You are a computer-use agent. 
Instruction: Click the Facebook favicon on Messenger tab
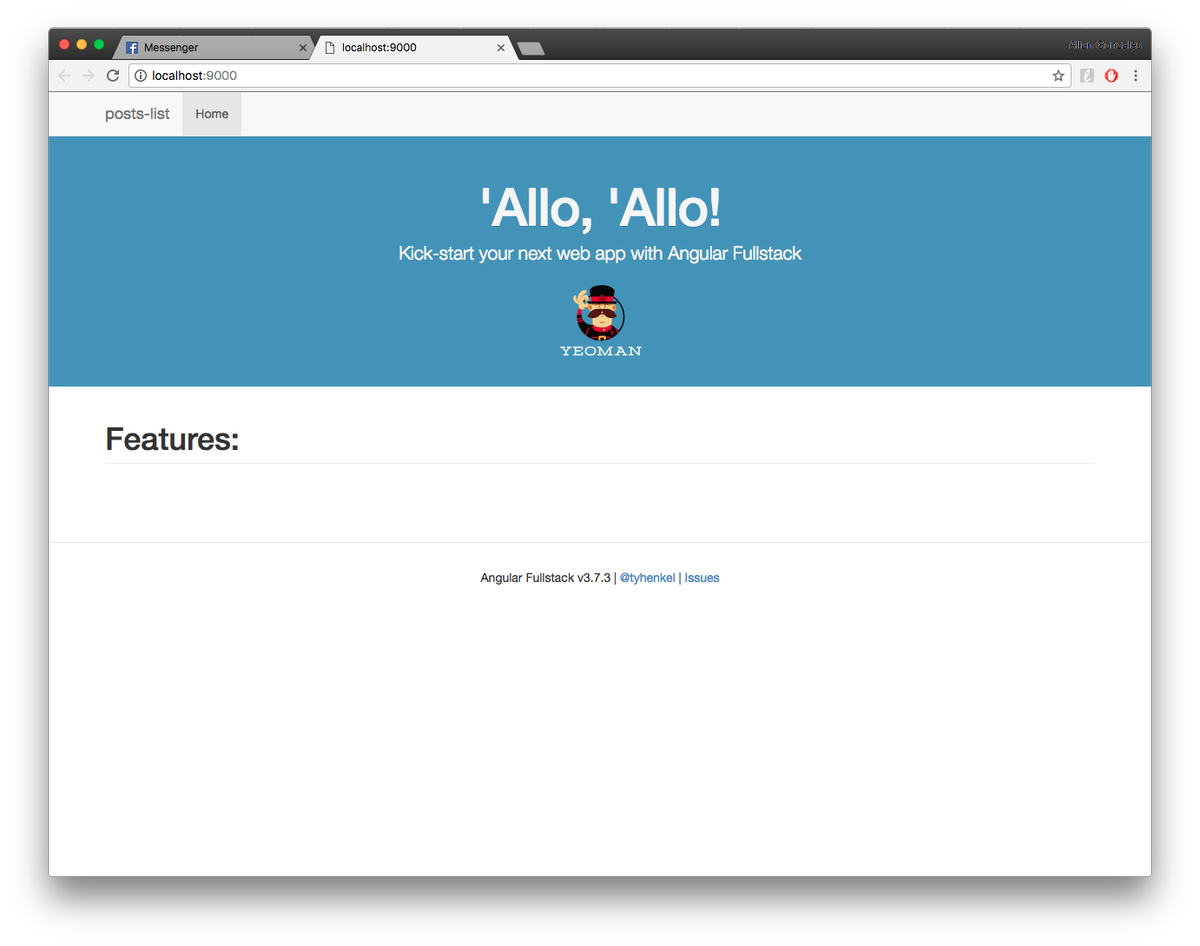[132, 48]
